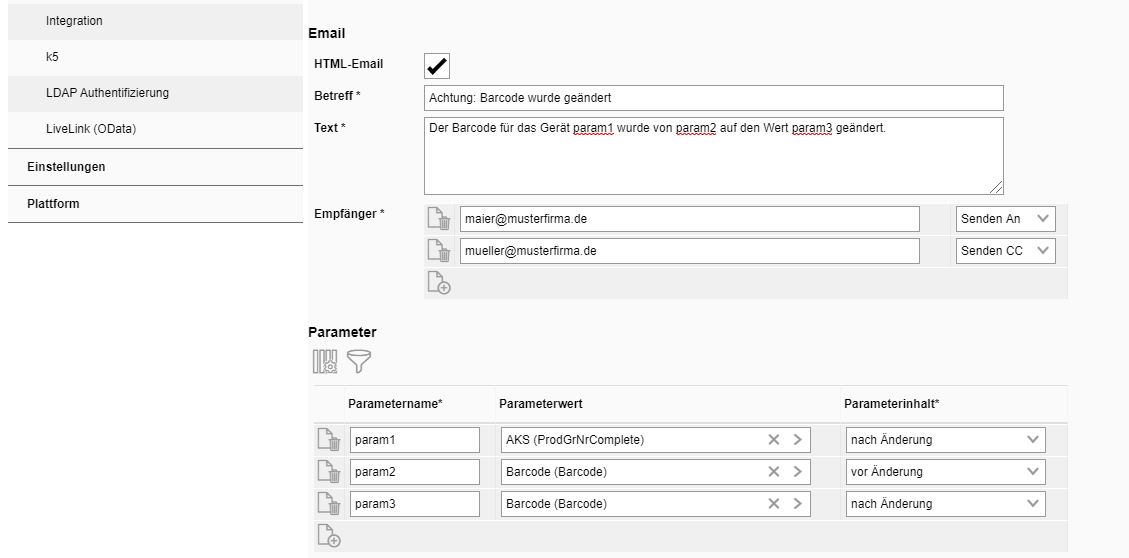Open LDAP Authentifizierung in sidebar
The width and height of the screenshot is (1129, 558).
click(107, 93)
